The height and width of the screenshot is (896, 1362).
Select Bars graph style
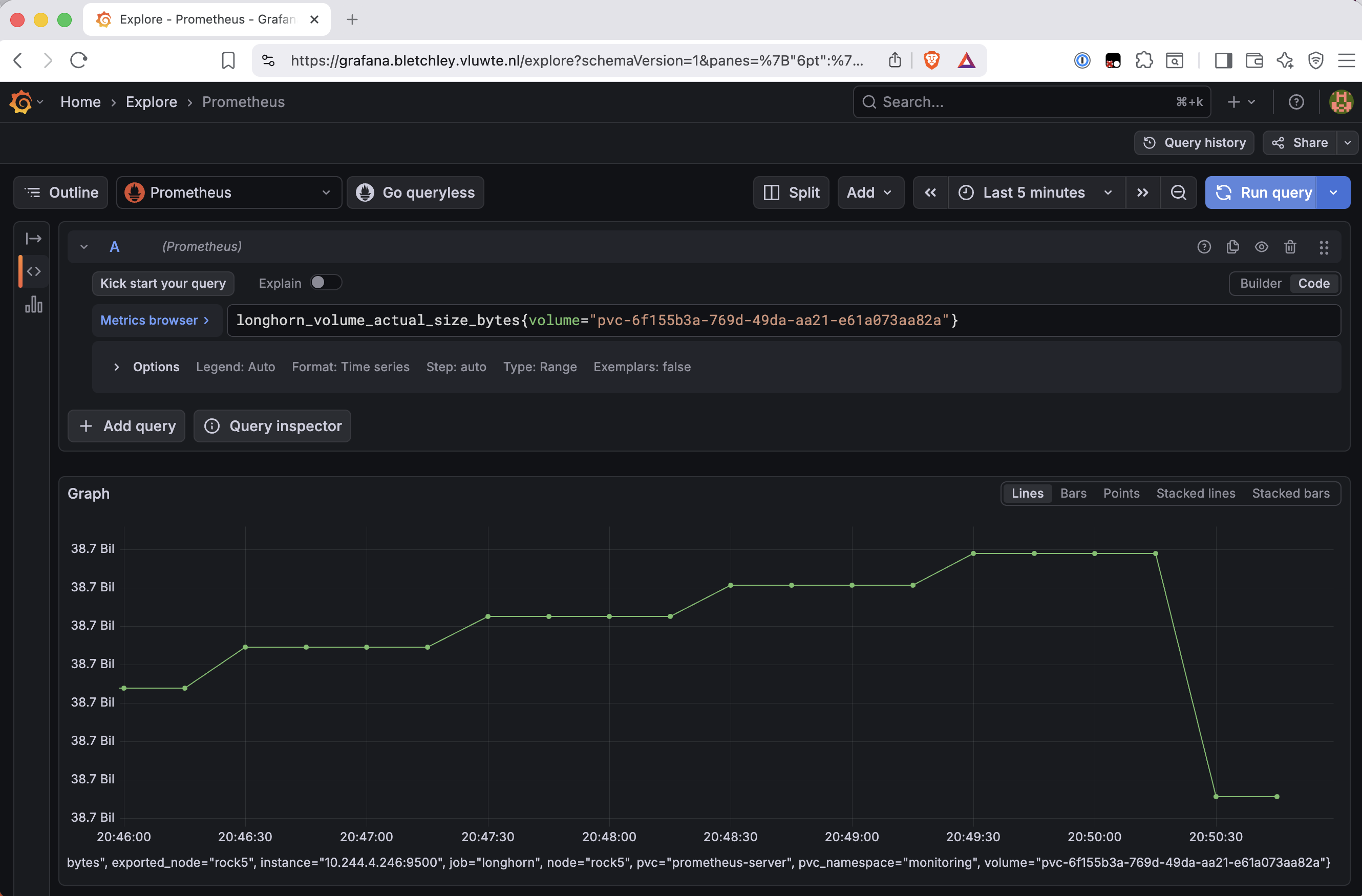[1073, 493]
